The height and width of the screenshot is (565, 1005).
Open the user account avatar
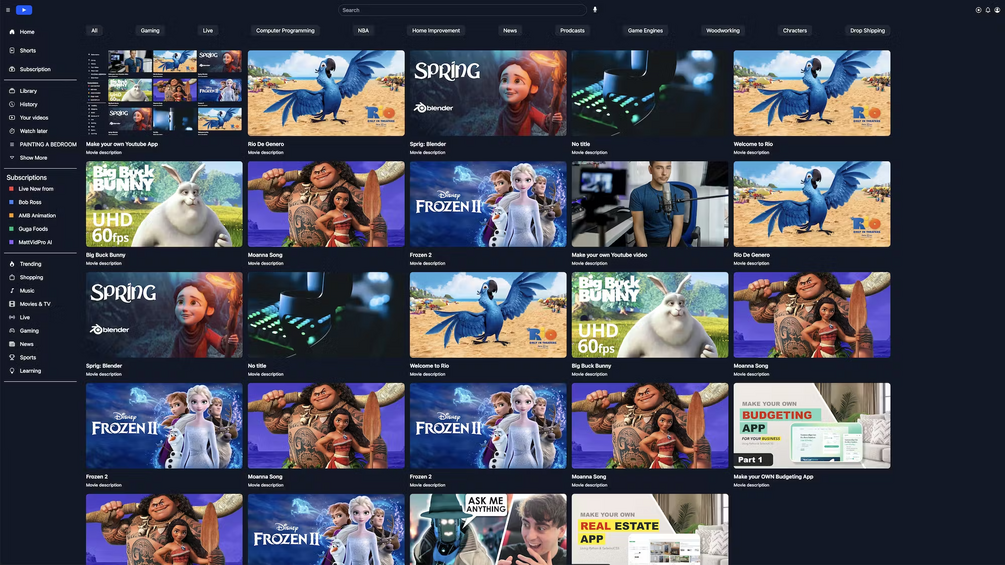coord(997,10)
